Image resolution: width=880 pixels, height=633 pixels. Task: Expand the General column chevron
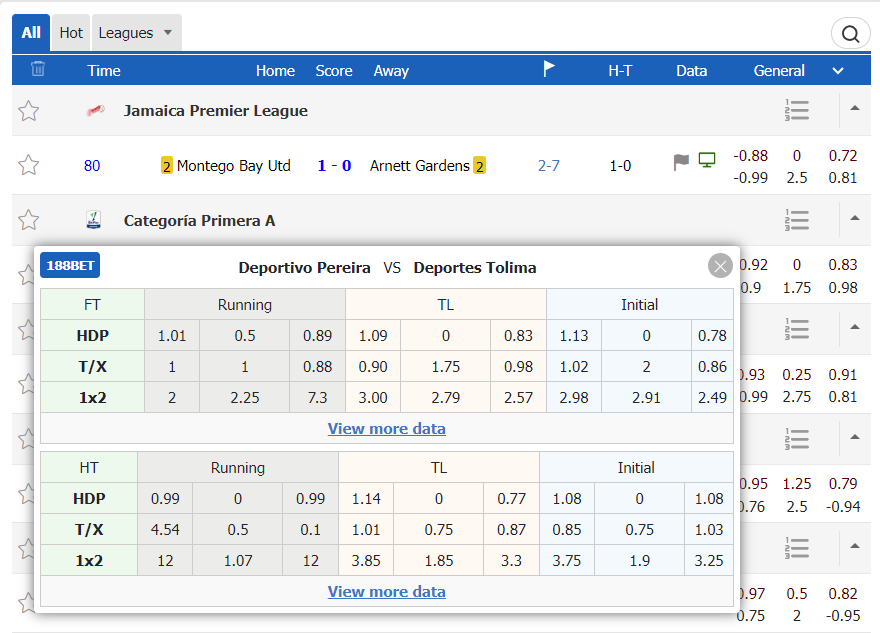[x=838, y=71]
